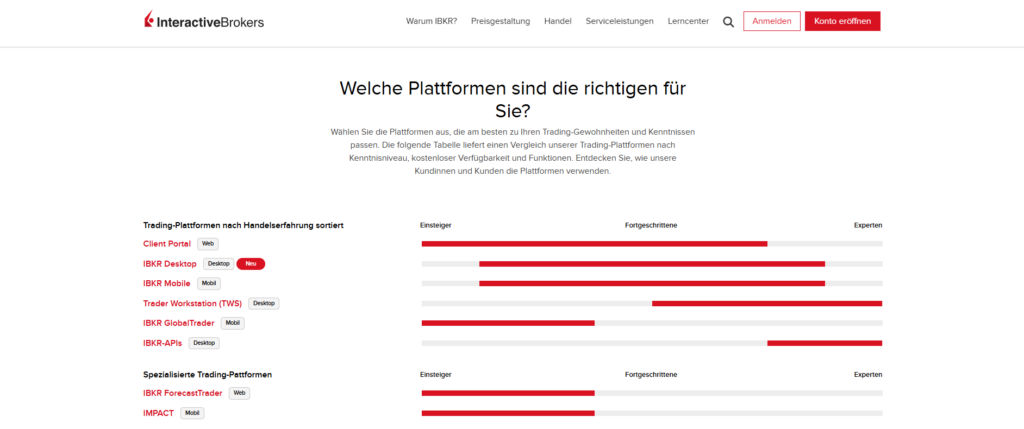Click 'Spezialisierte Trading-Plattformen' heading

click(x=208, y=375)
